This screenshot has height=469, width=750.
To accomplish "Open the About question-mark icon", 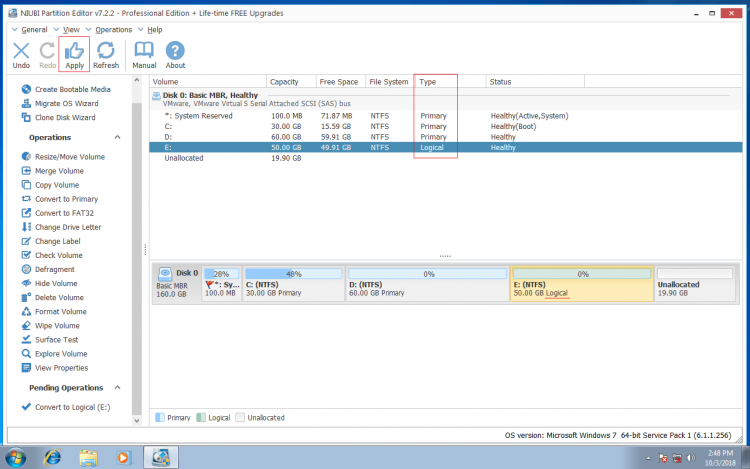I will point(175,55).
